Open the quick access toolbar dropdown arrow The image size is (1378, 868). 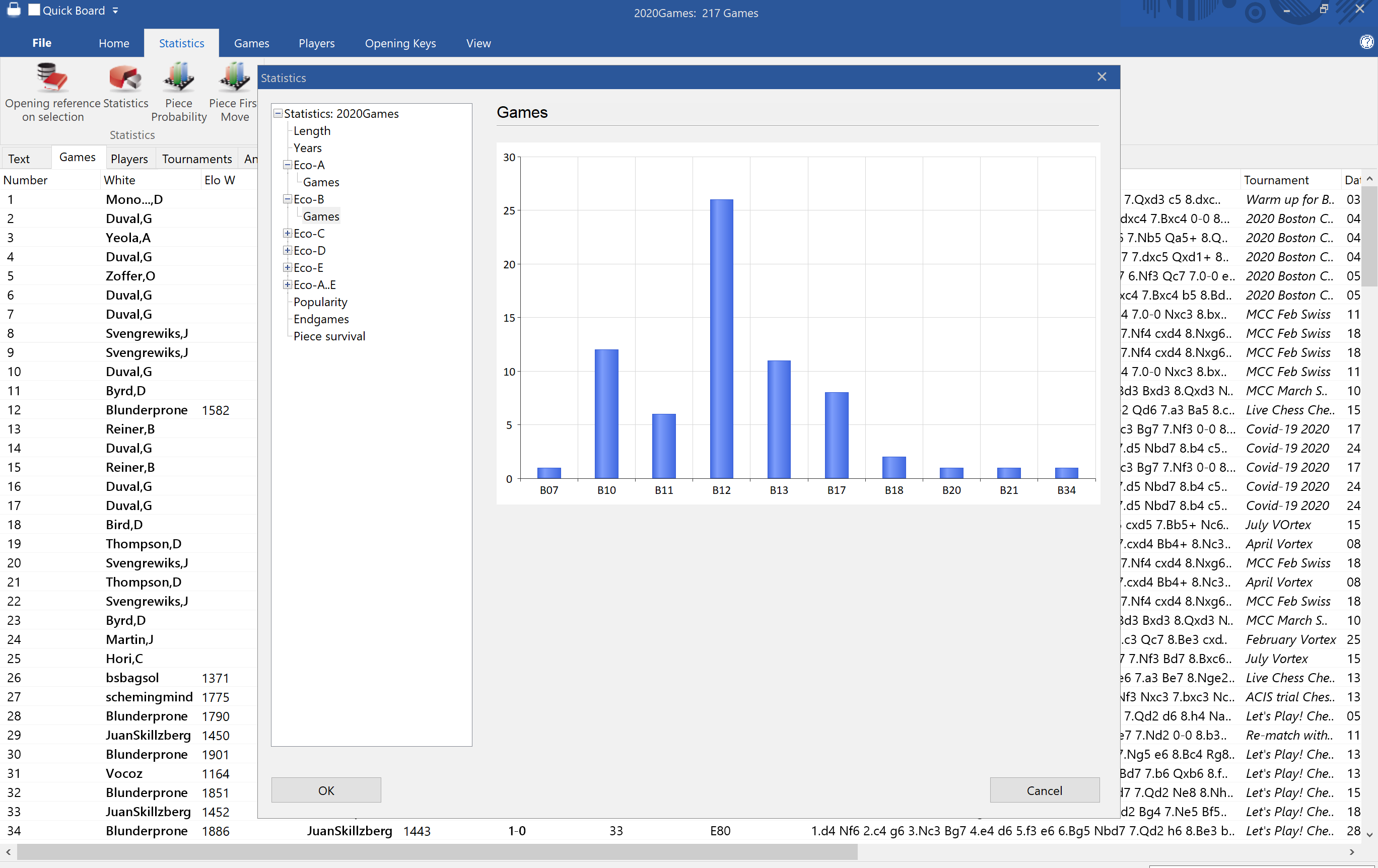(116, 10)
